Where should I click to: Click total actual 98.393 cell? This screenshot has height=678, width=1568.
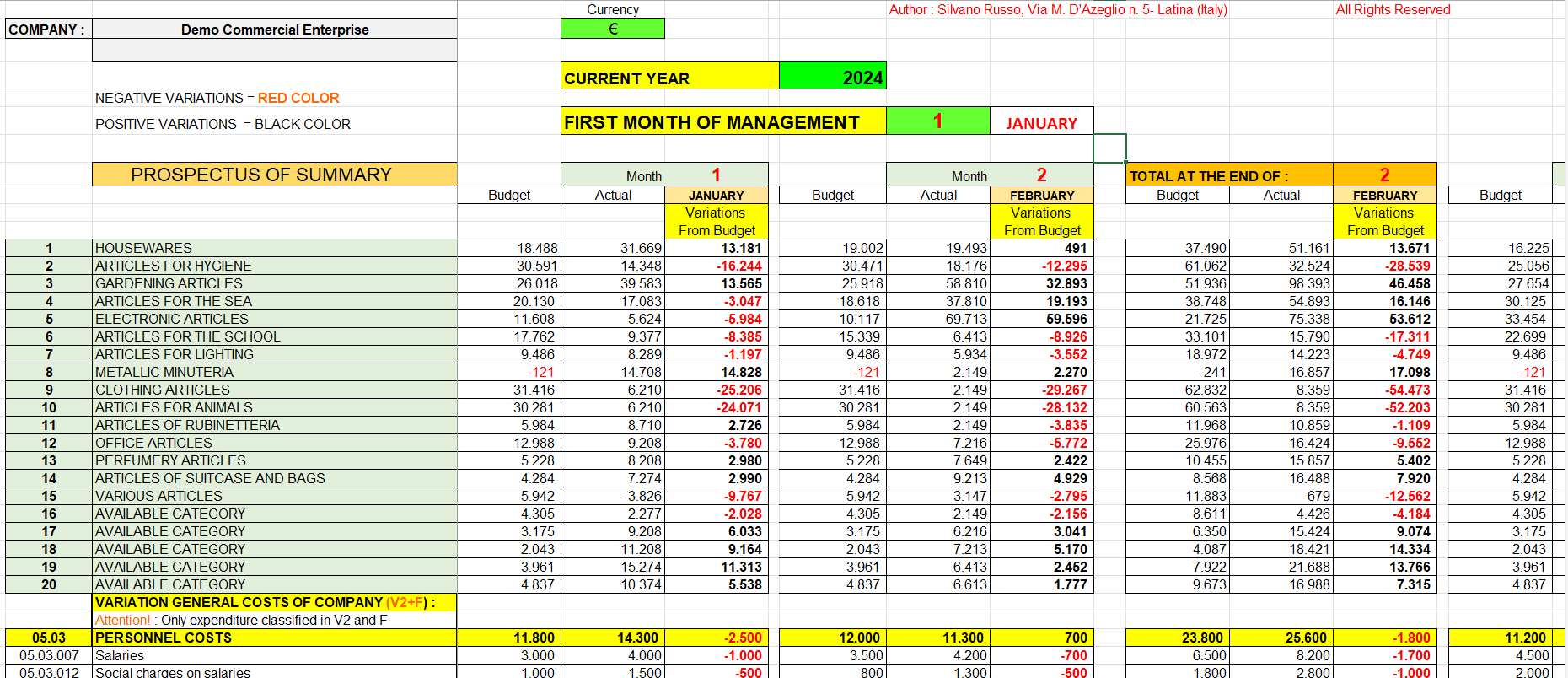(x=1281, y=283)
